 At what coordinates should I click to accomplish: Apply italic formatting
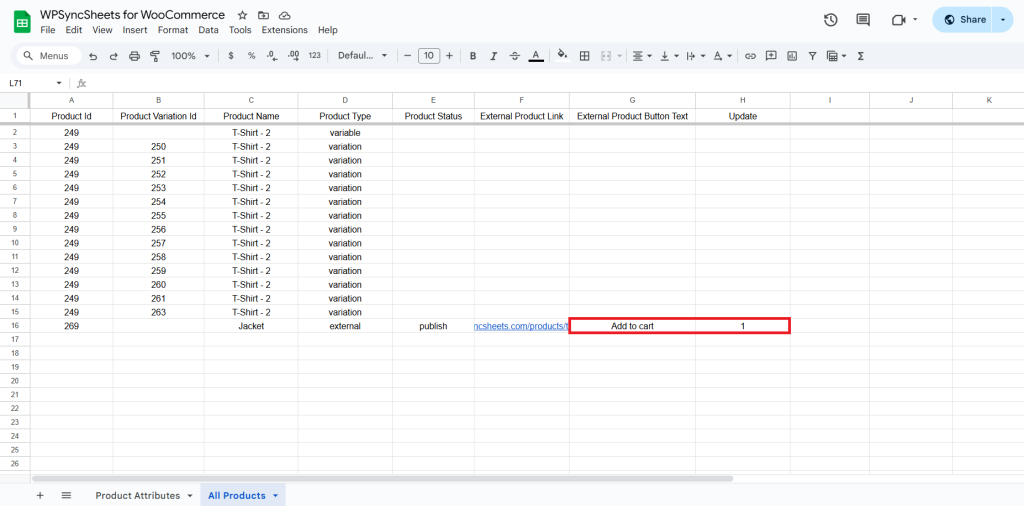click(x=494, y=56)
